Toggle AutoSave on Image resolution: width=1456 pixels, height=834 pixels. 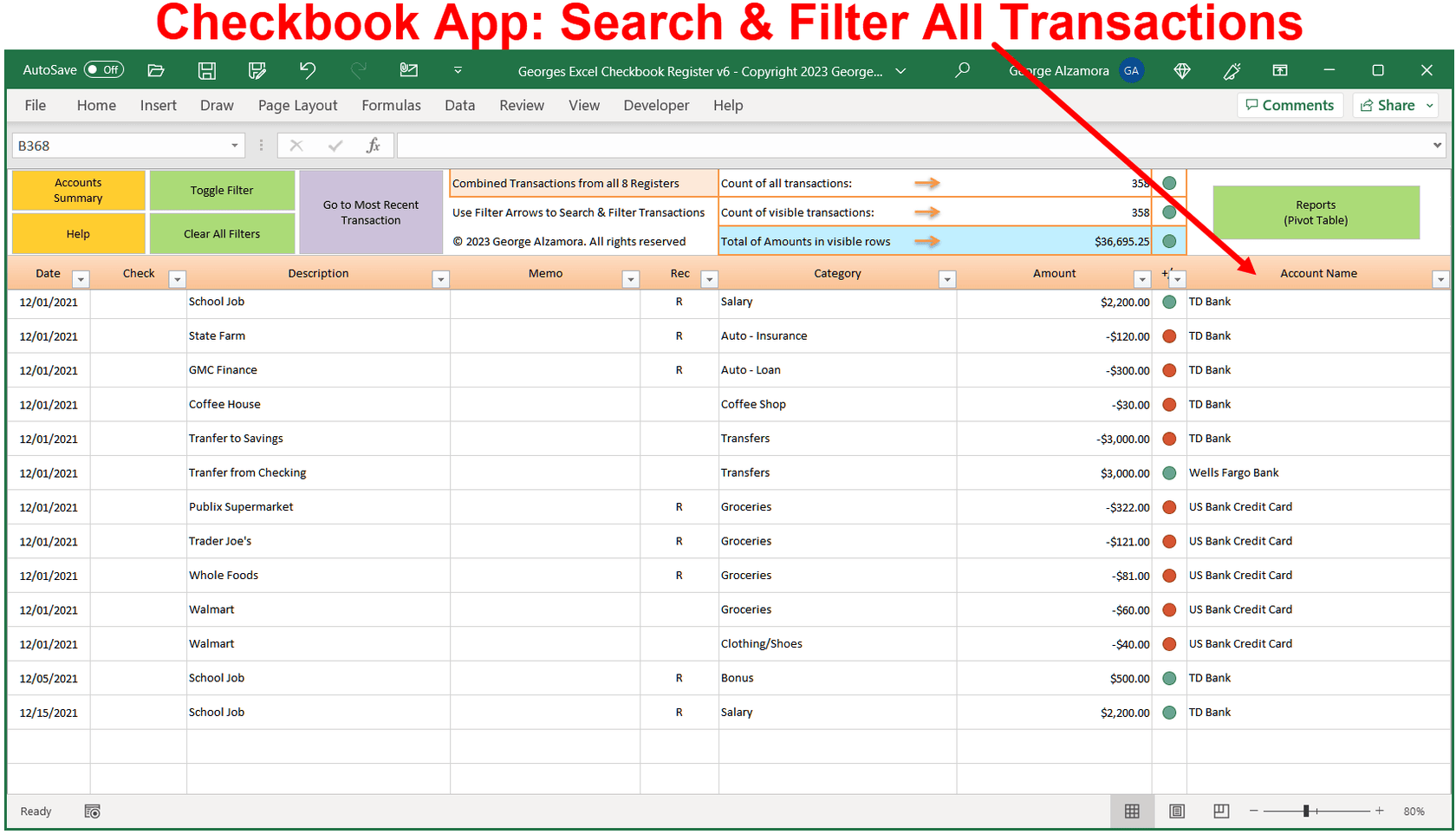click(103, 69)
